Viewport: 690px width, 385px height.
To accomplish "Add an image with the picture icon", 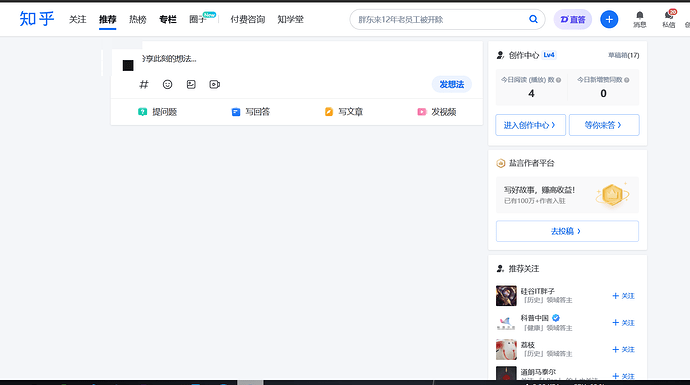I will 191,84.
